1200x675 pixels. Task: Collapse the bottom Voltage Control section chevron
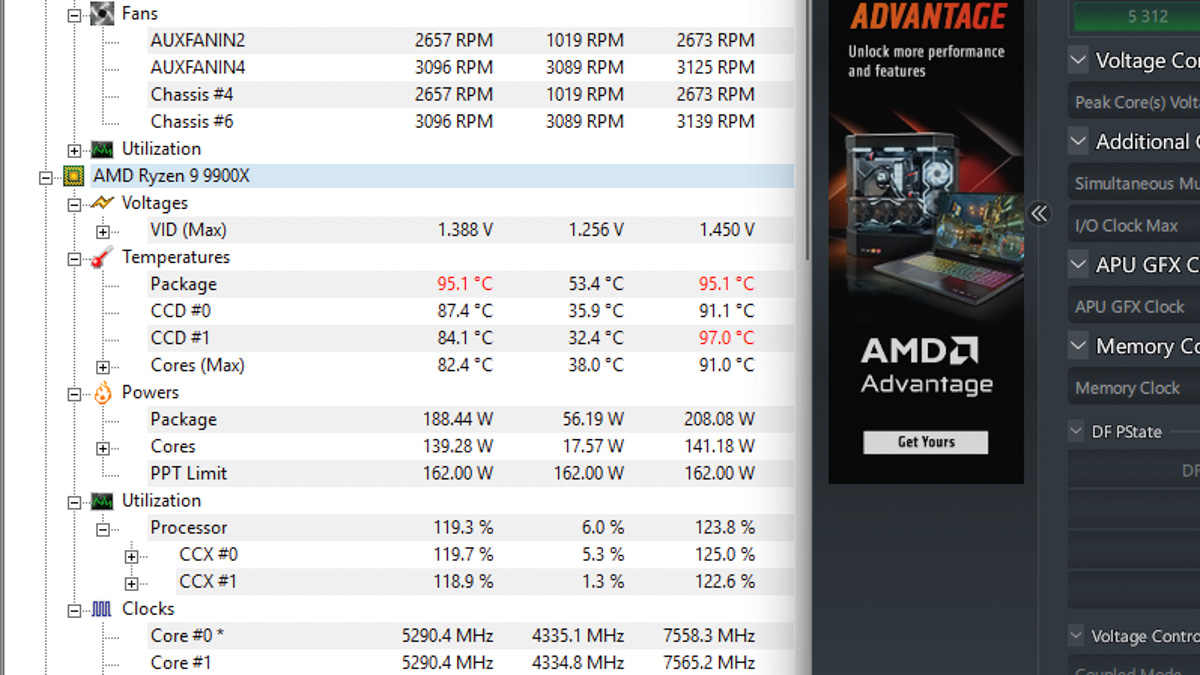pyautogui.click(x=1076, y=635)
